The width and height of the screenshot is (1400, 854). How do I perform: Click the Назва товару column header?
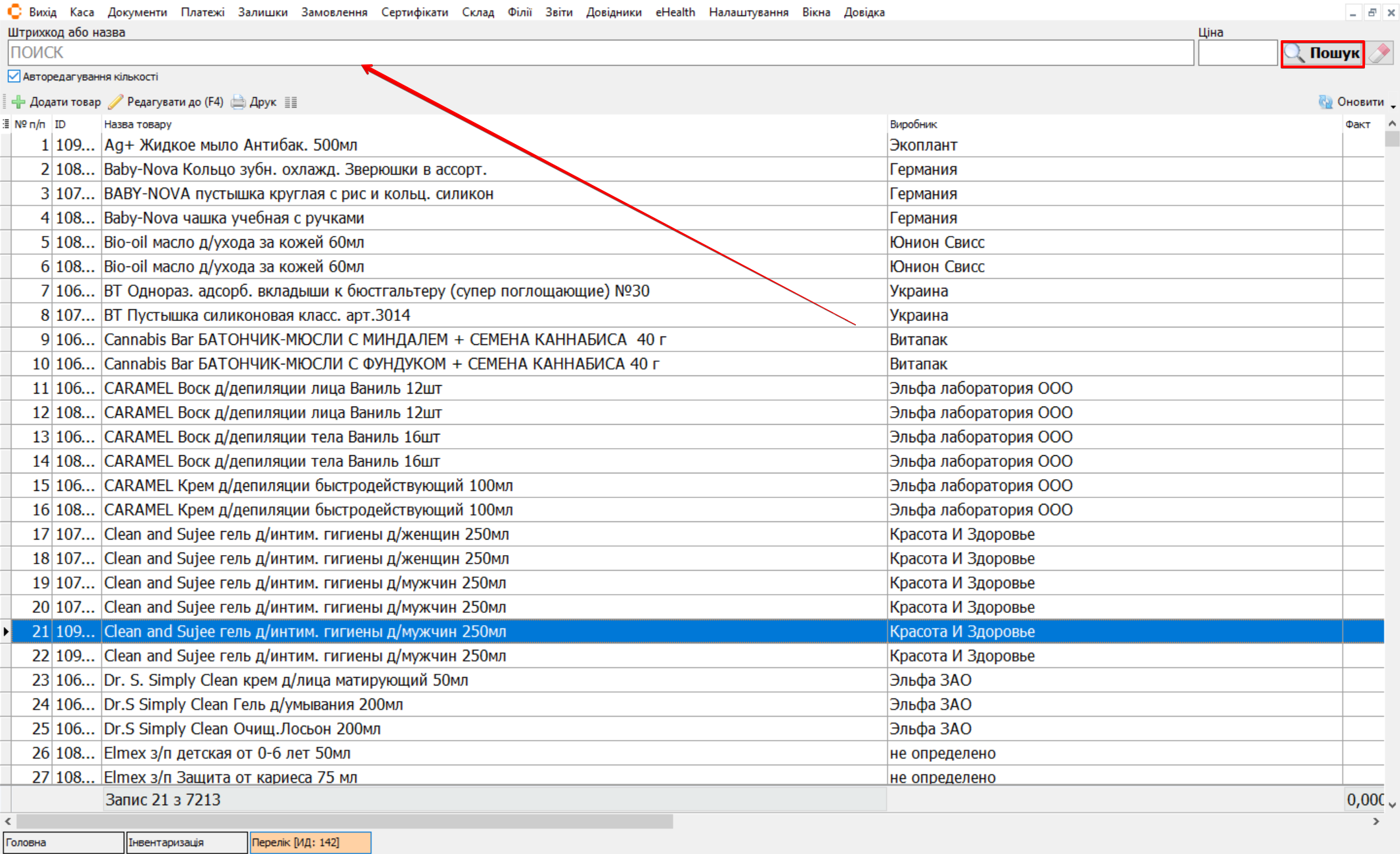pos(137,124)
